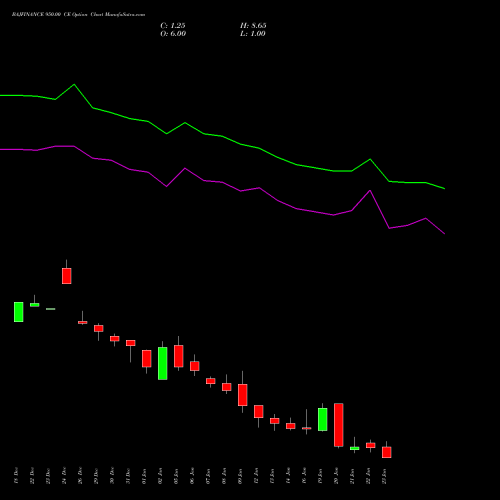
Task: Select the tall green candle above 02 Jan
Action: pyautogui.click(x=163, y=363)
